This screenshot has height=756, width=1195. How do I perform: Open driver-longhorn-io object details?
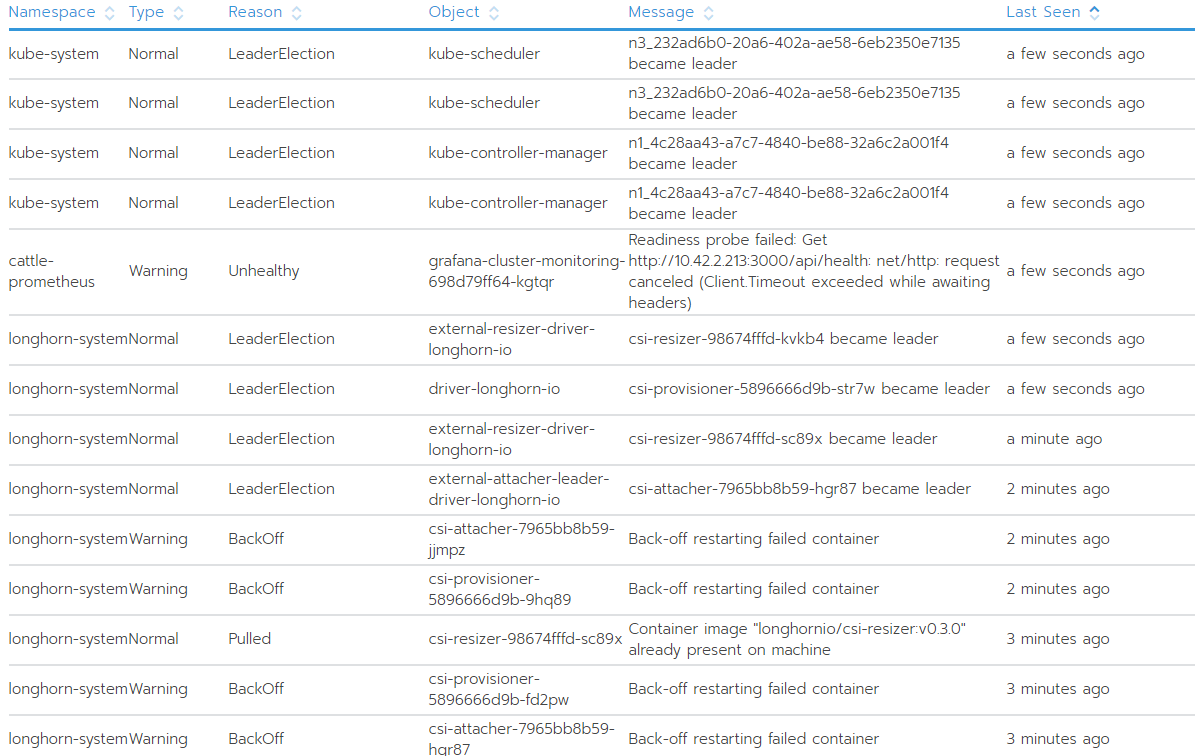pos(494,388)
